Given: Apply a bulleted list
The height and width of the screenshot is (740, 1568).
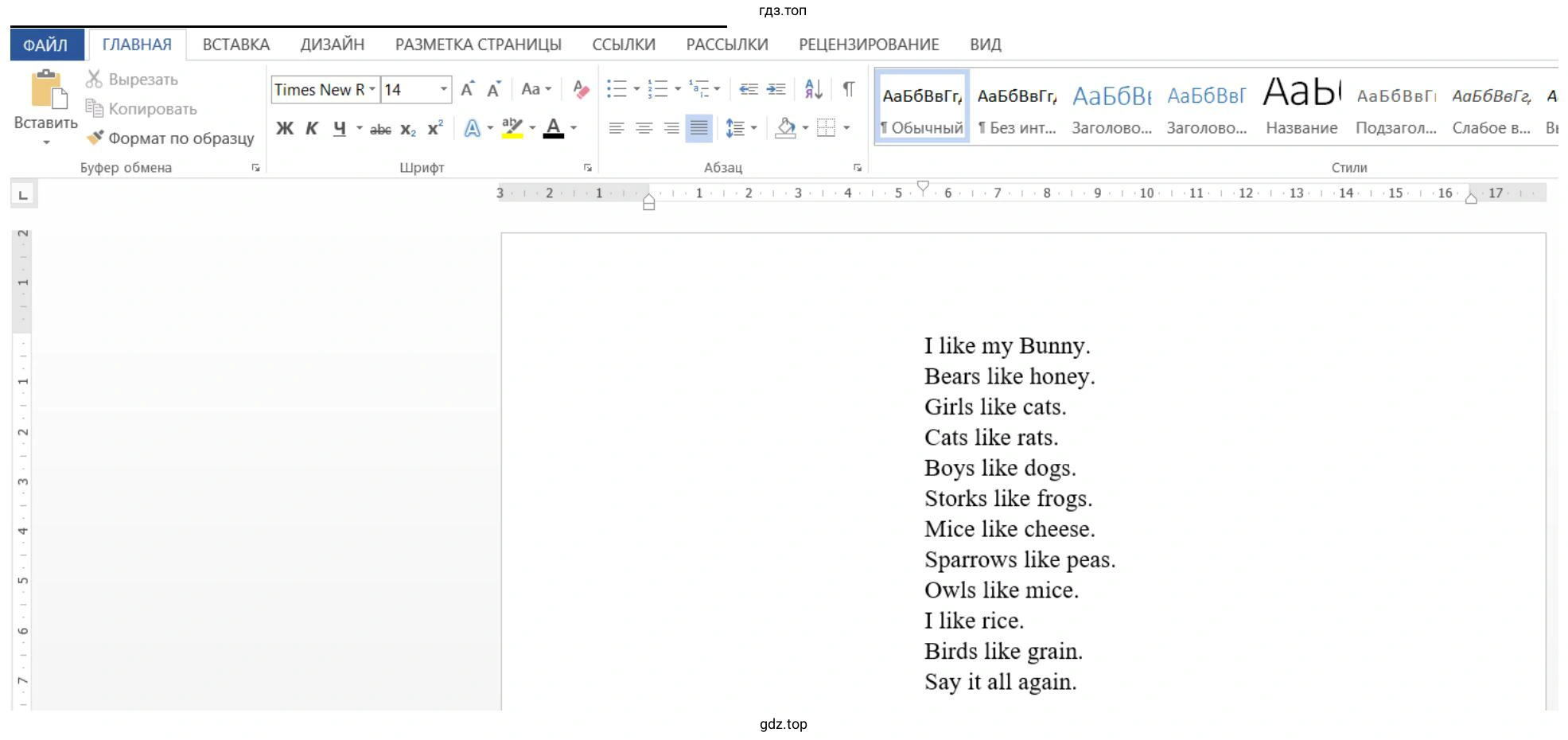Looking at the screenshot, I should click(x=617, y=88).
